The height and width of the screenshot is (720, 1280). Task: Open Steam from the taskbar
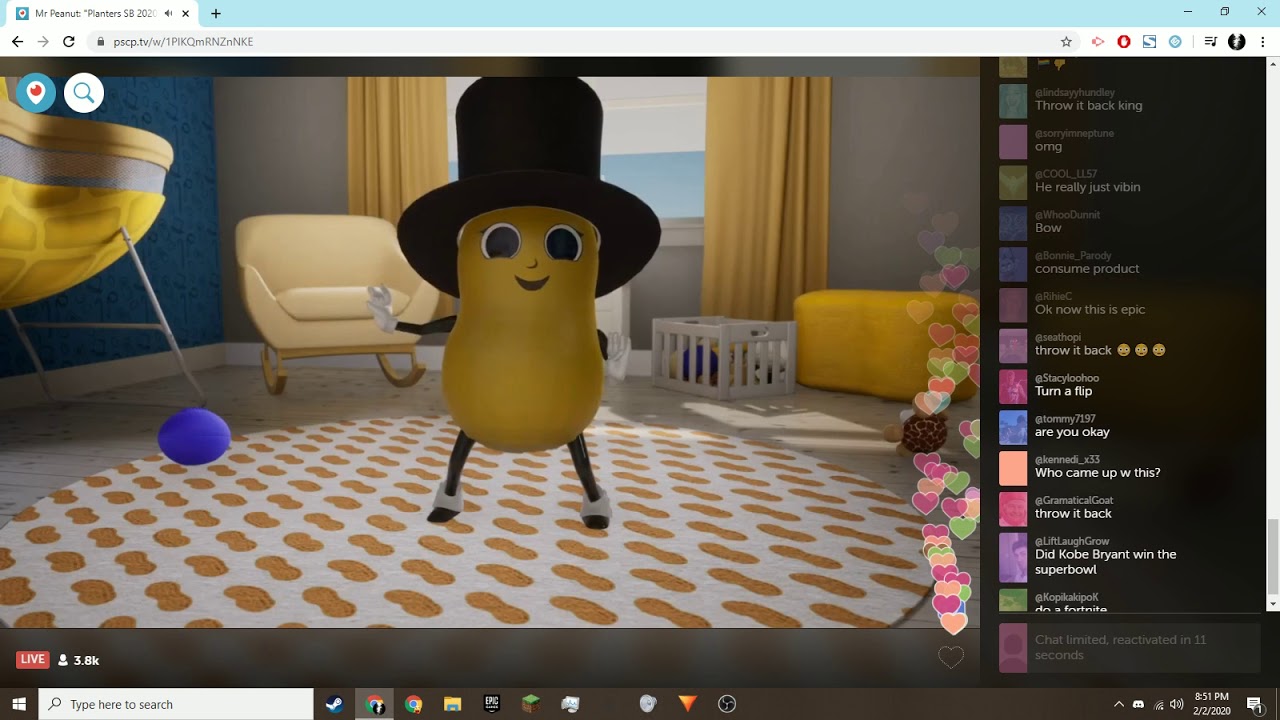coord(334,704)
